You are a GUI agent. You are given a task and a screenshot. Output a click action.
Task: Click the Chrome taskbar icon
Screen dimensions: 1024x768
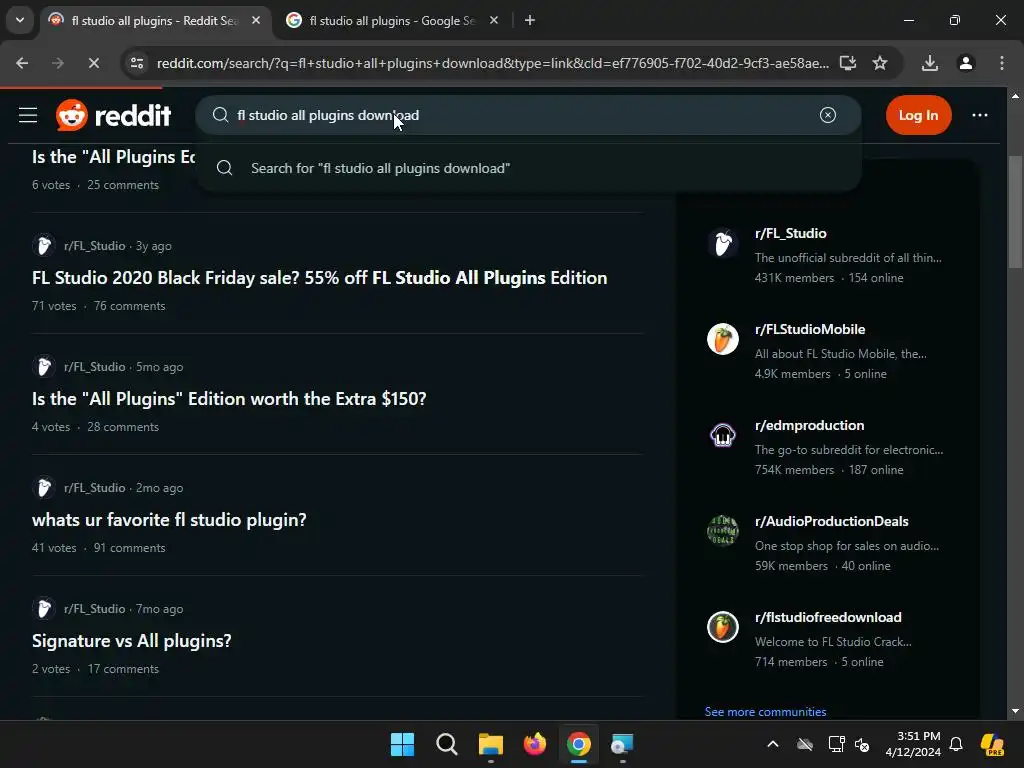[579, 744]
